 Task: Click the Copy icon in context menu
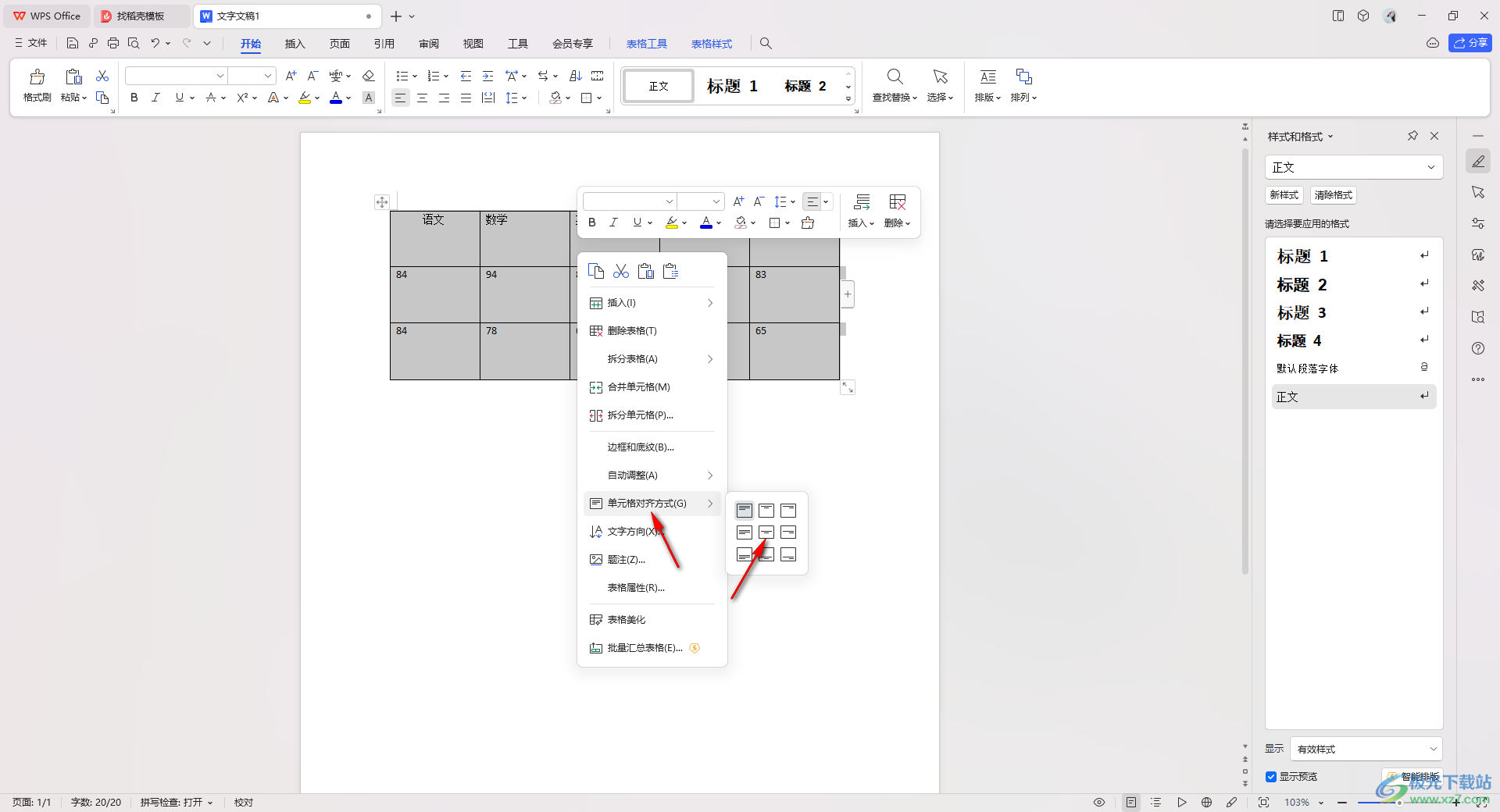pyautogui.click(x=596, y=271)
